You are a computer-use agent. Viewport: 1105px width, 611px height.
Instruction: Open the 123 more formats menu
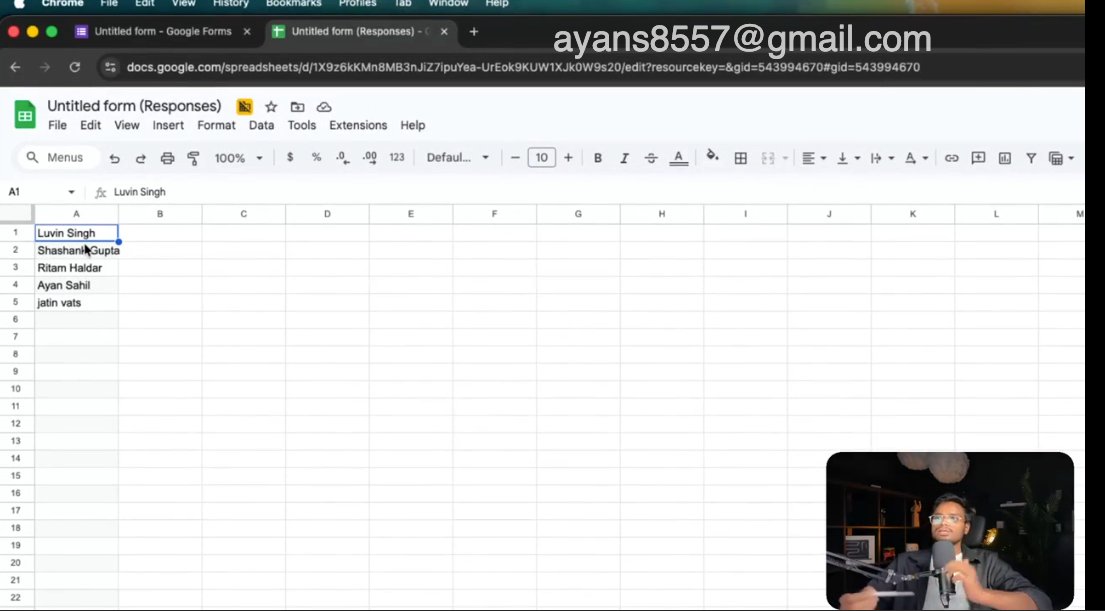tap(397, 158)
